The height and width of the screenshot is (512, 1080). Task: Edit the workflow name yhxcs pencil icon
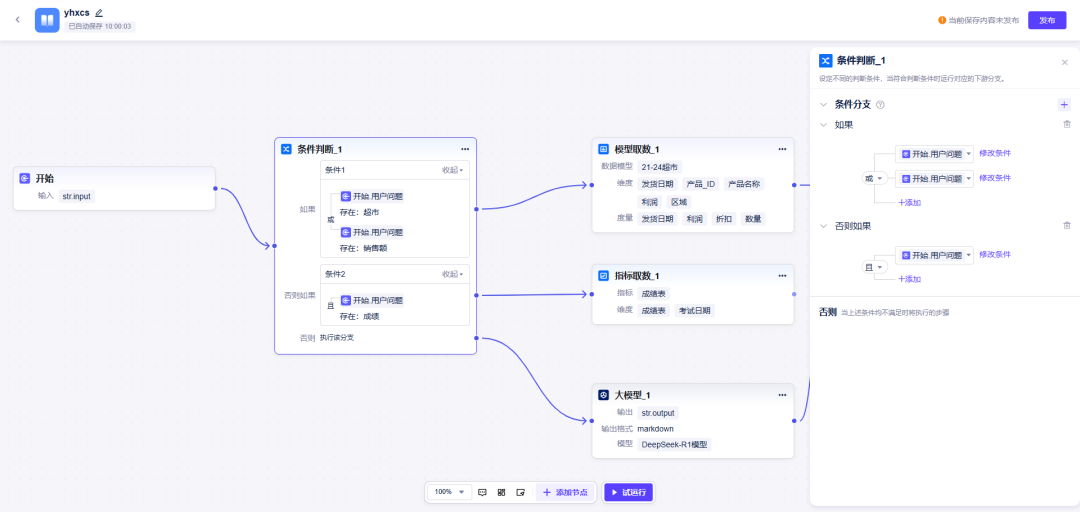click(x=98, y=12)
